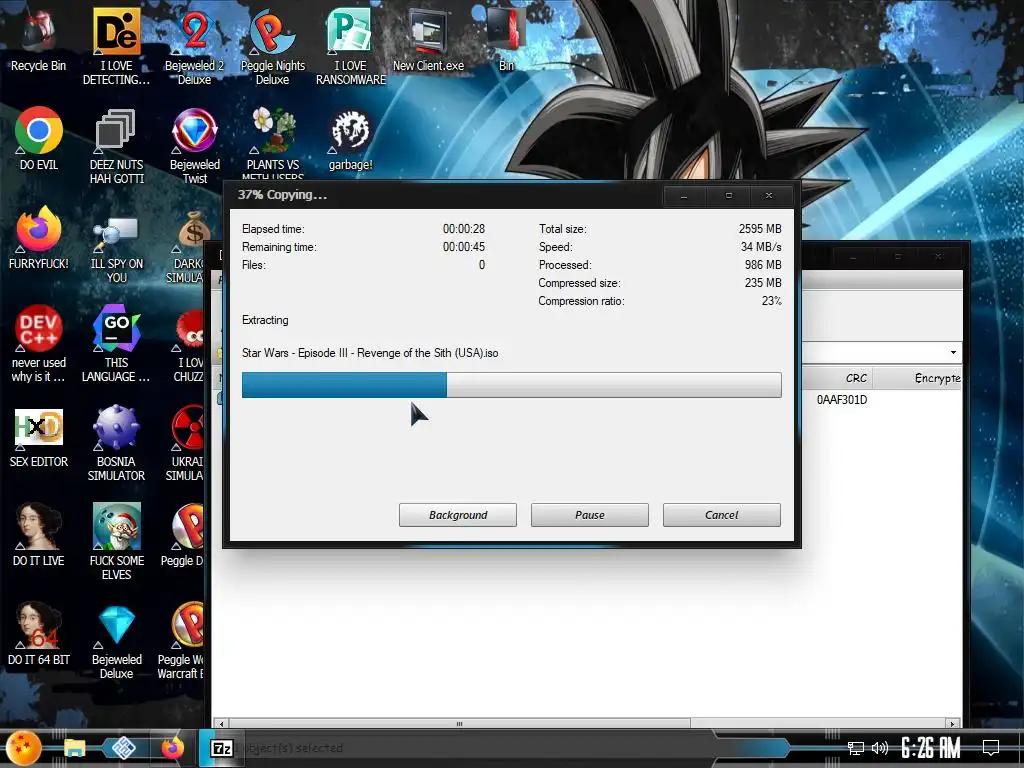Maximize the Copying dialog
Viewport: 1024px width, 768px height.
(x=729, y=195)
